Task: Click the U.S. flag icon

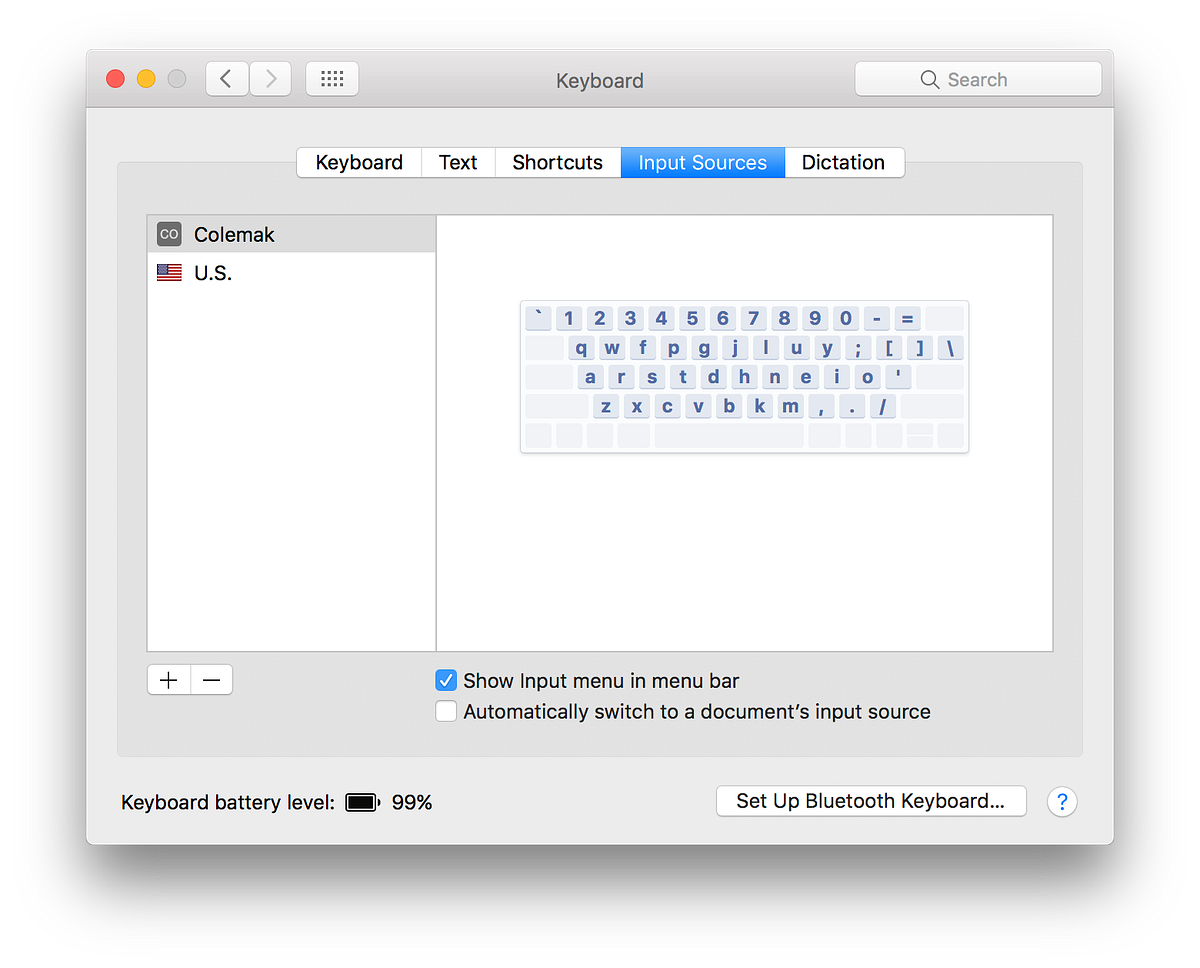Action: (168, 271)
